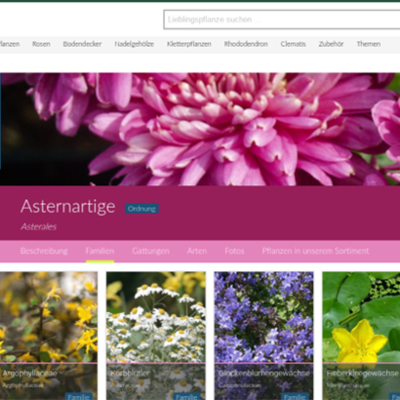Open the Rhododendron navigation item
400x400 pixels.
coord(246,44)
